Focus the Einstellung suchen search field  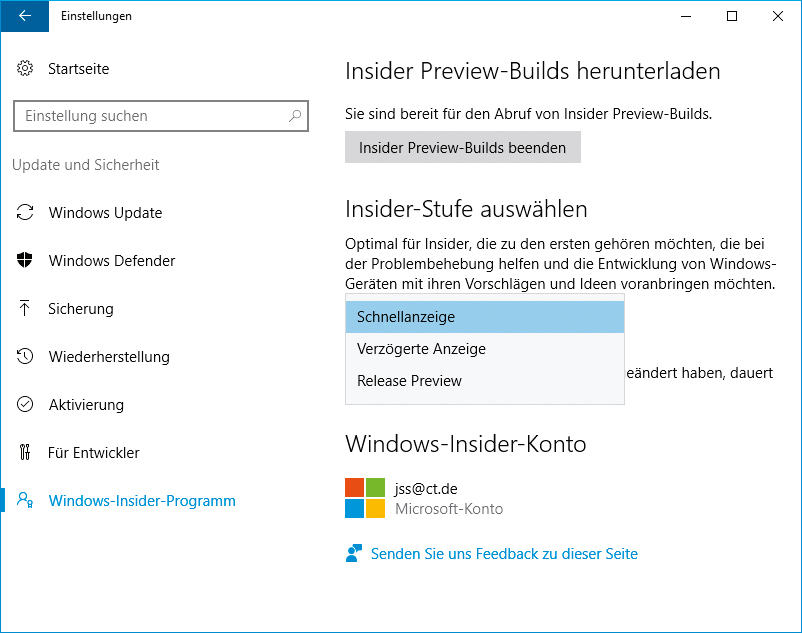tap(150, 116)
